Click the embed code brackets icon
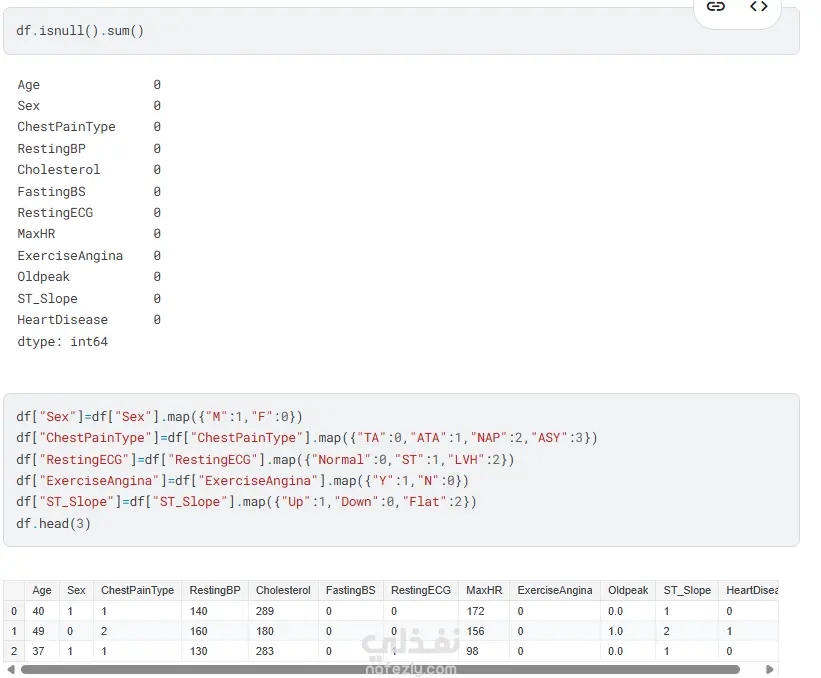 point(759,7)
